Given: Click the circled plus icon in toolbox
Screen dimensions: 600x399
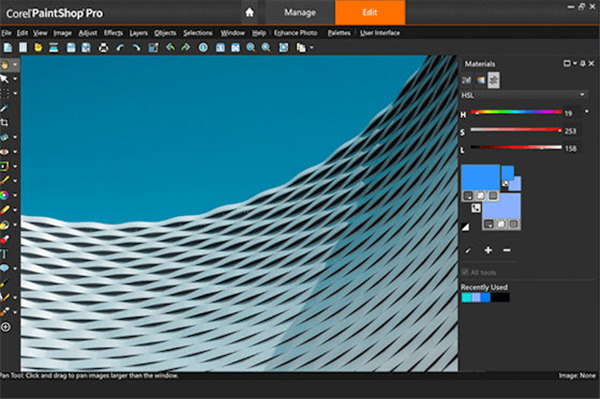Looking at the screenshot, I should [5, 327].
